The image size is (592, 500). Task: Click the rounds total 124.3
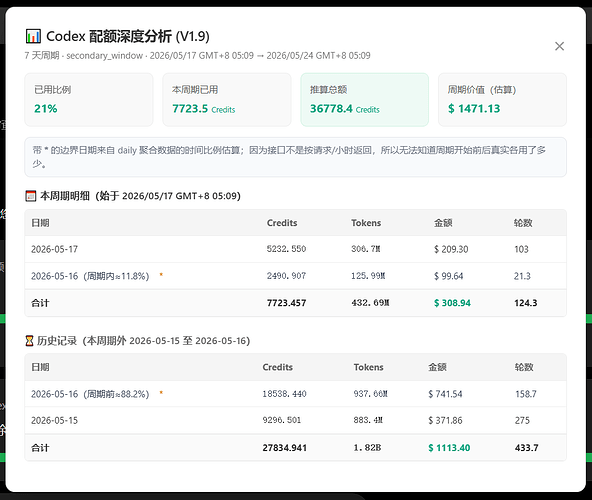pyautogui.click(x=525, y=303)
